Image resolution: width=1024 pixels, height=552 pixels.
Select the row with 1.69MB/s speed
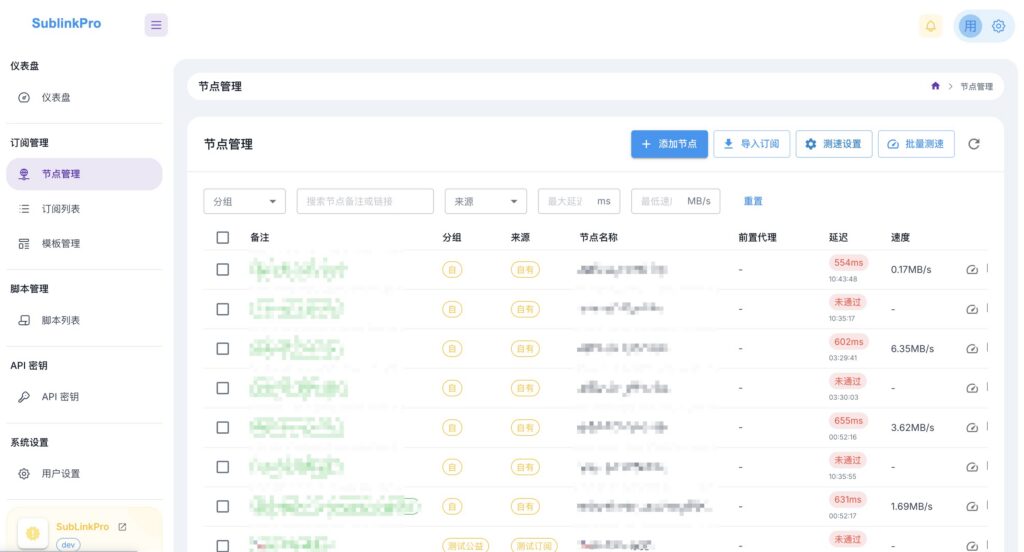click(x=223, y=506)
